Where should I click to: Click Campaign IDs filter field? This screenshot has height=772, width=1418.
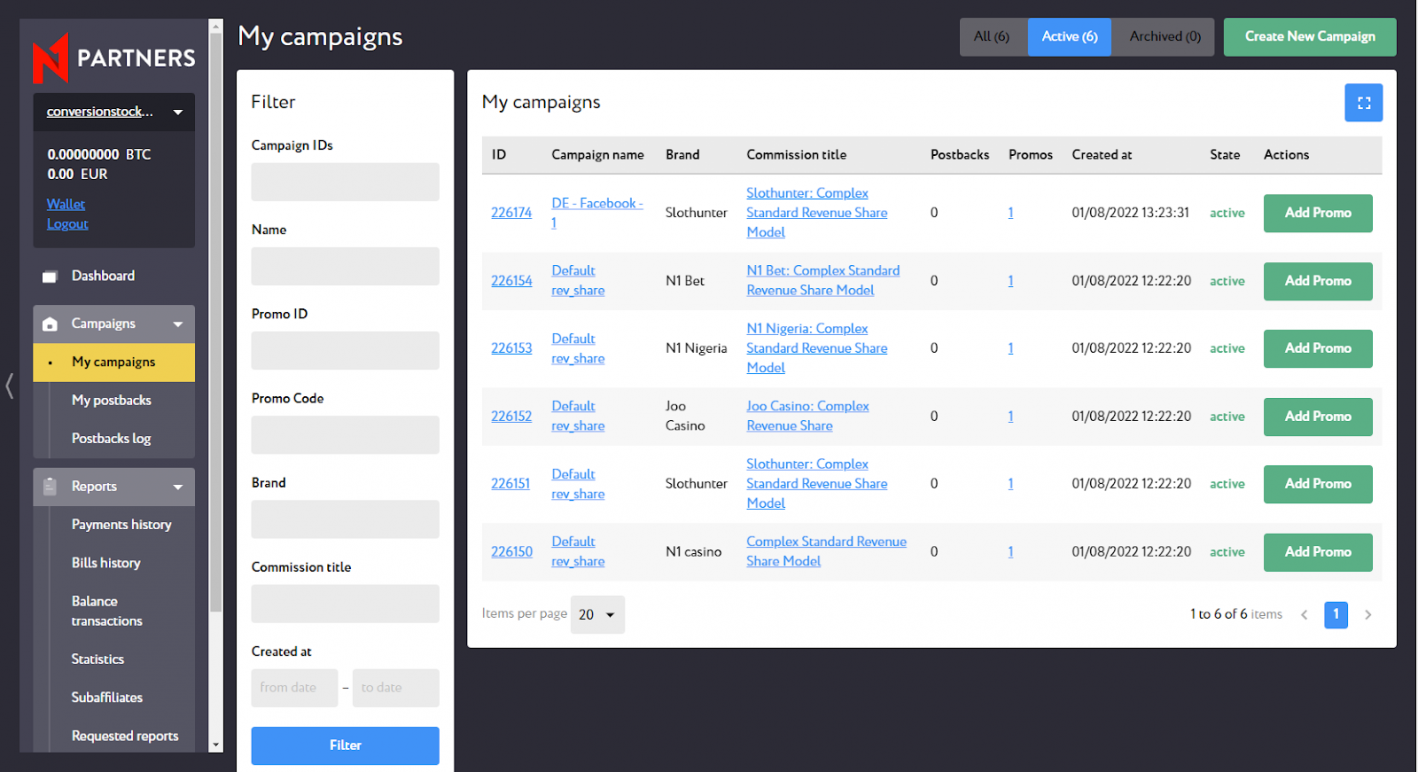pos(345,182)
